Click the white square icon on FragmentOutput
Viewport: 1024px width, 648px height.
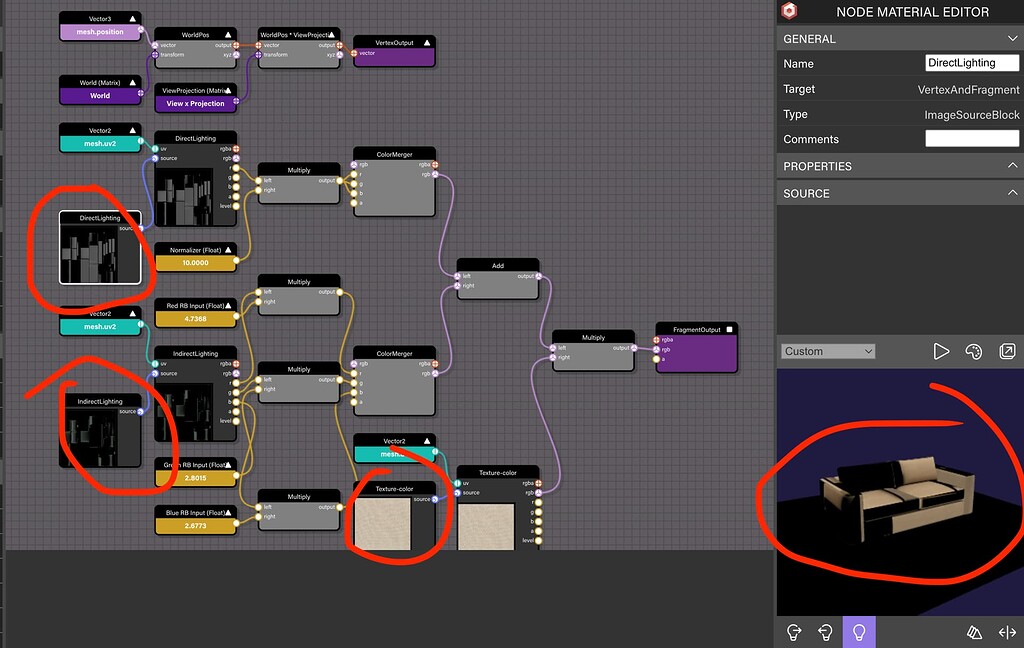729,330
